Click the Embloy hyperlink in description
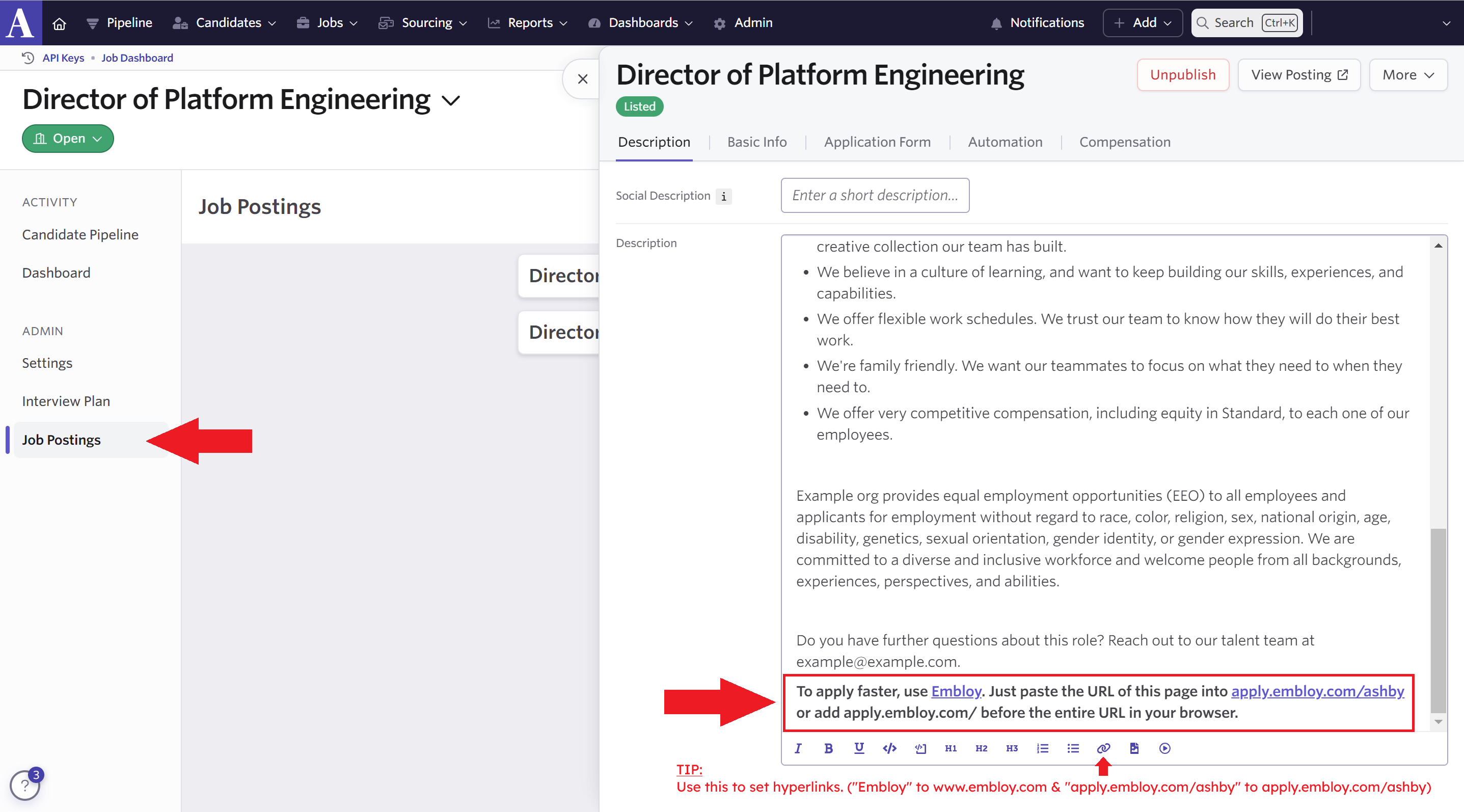Image resolution: width=1464 pixels, height=812 pixels. [x=956, y=692]
